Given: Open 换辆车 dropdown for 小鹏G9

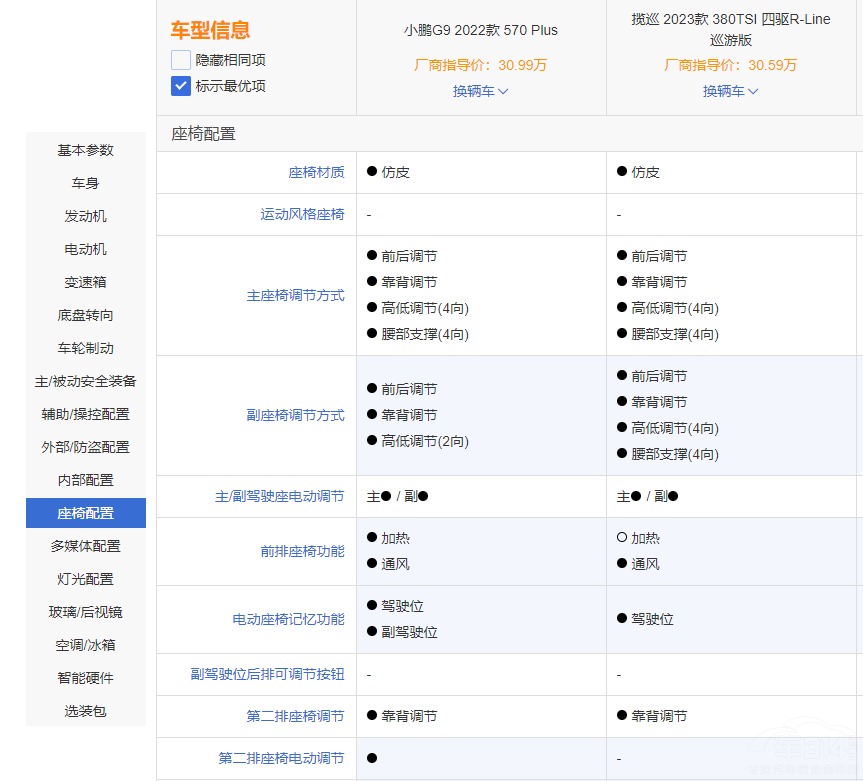Looking at the screenshot, I should 481,91.
